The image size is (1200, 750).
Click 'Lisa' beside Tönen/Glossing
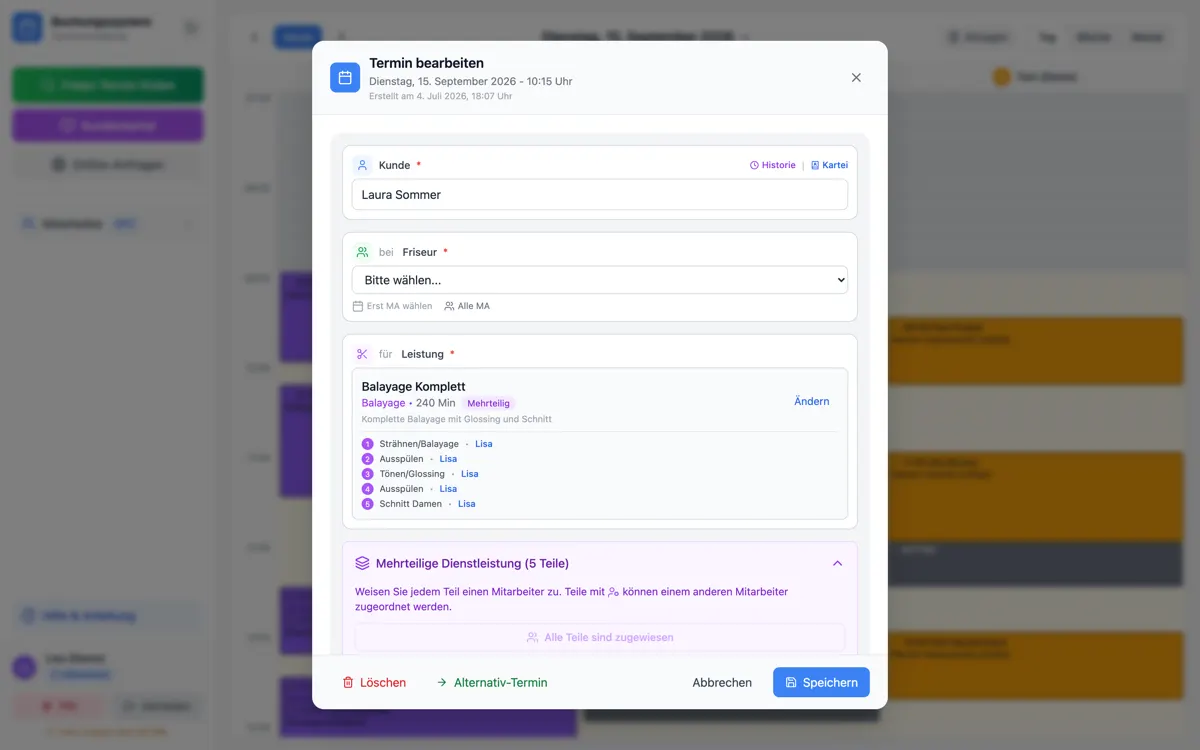469,474
